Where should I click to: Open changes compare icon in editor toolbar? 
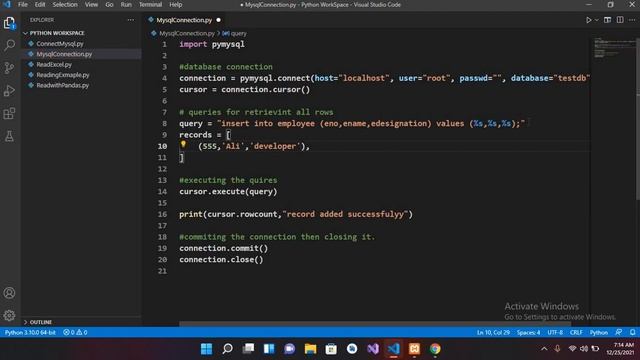(608, 20)
